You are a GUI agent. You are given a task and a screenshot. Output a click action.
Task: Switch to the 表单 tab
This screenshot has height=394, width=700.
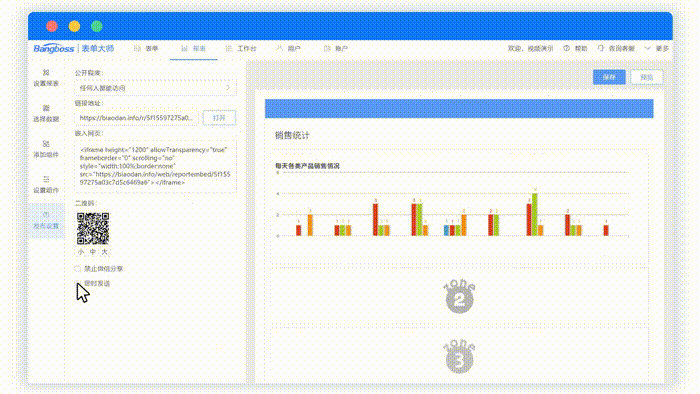pos(146,48)
